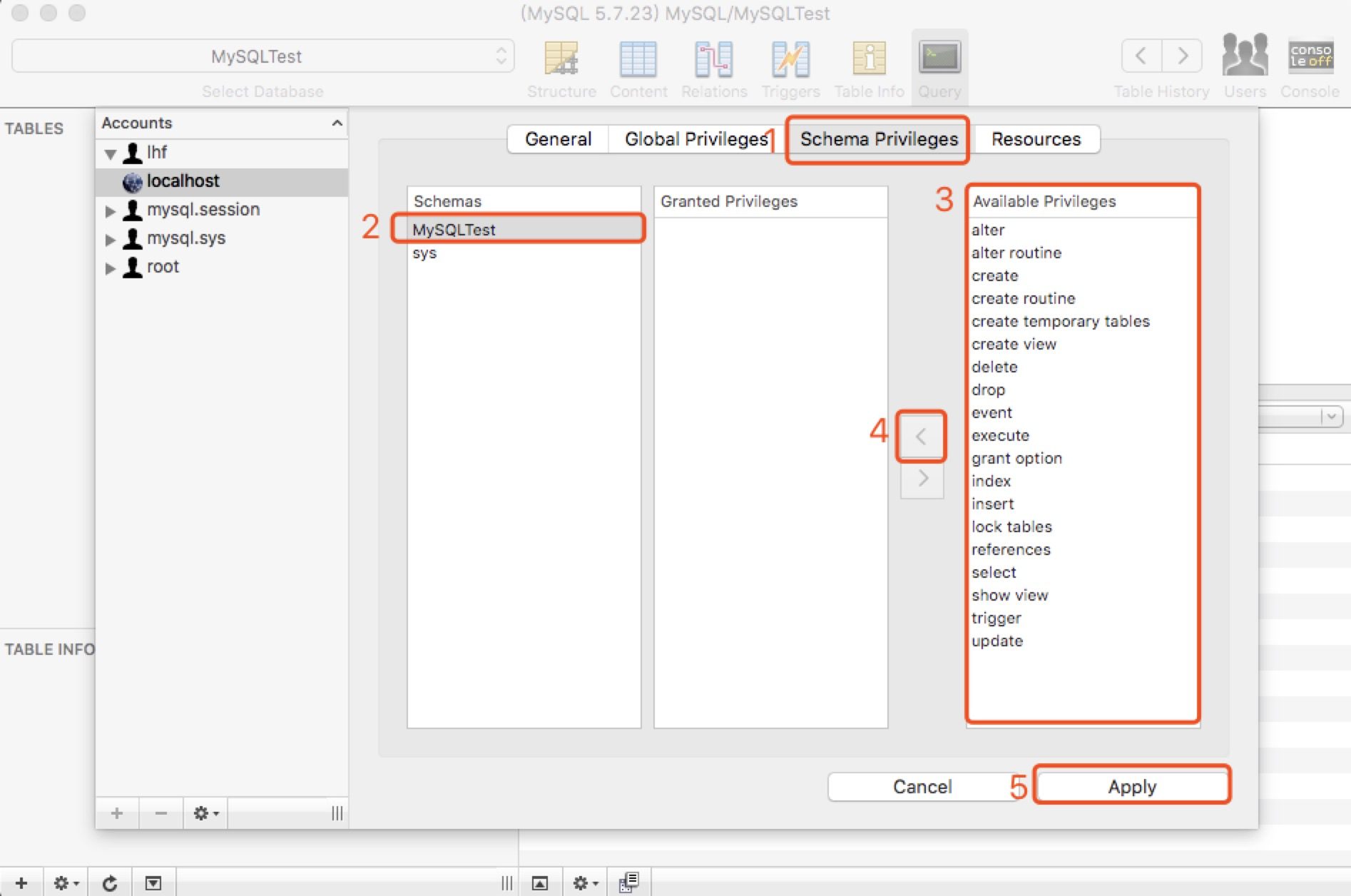Click the Cancel button
The height and width of the screenshot is (896, 1351).
click(x=922, y=786)
